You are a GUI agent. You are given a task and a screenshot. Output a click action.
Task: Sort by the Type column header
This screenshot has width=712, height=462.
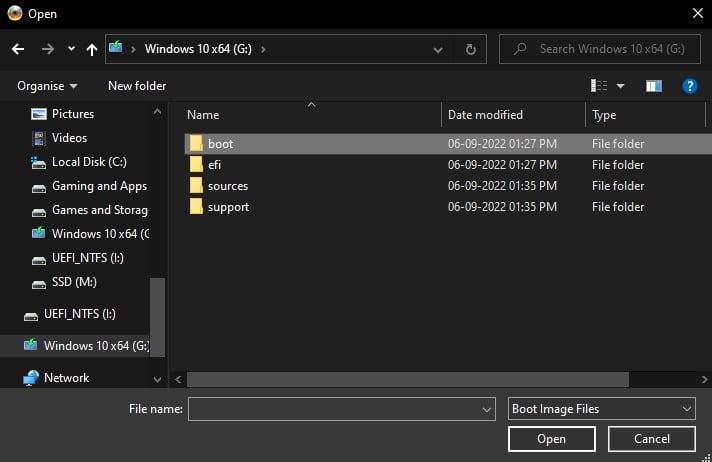coord(604,115)
